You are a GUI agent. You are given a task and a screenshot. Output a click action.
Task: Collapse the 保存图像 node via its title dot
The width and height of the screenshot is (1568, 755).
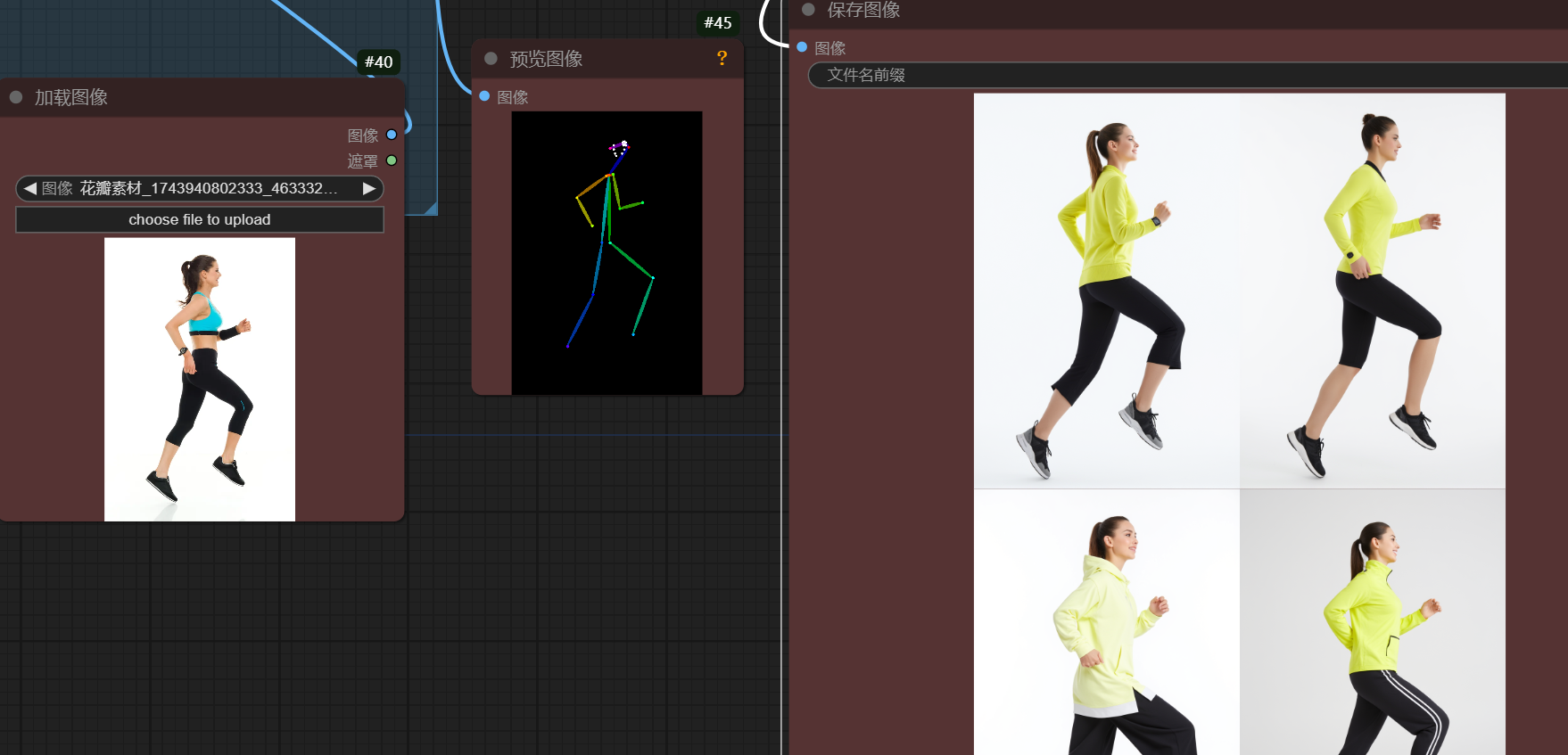click(809, 10)
